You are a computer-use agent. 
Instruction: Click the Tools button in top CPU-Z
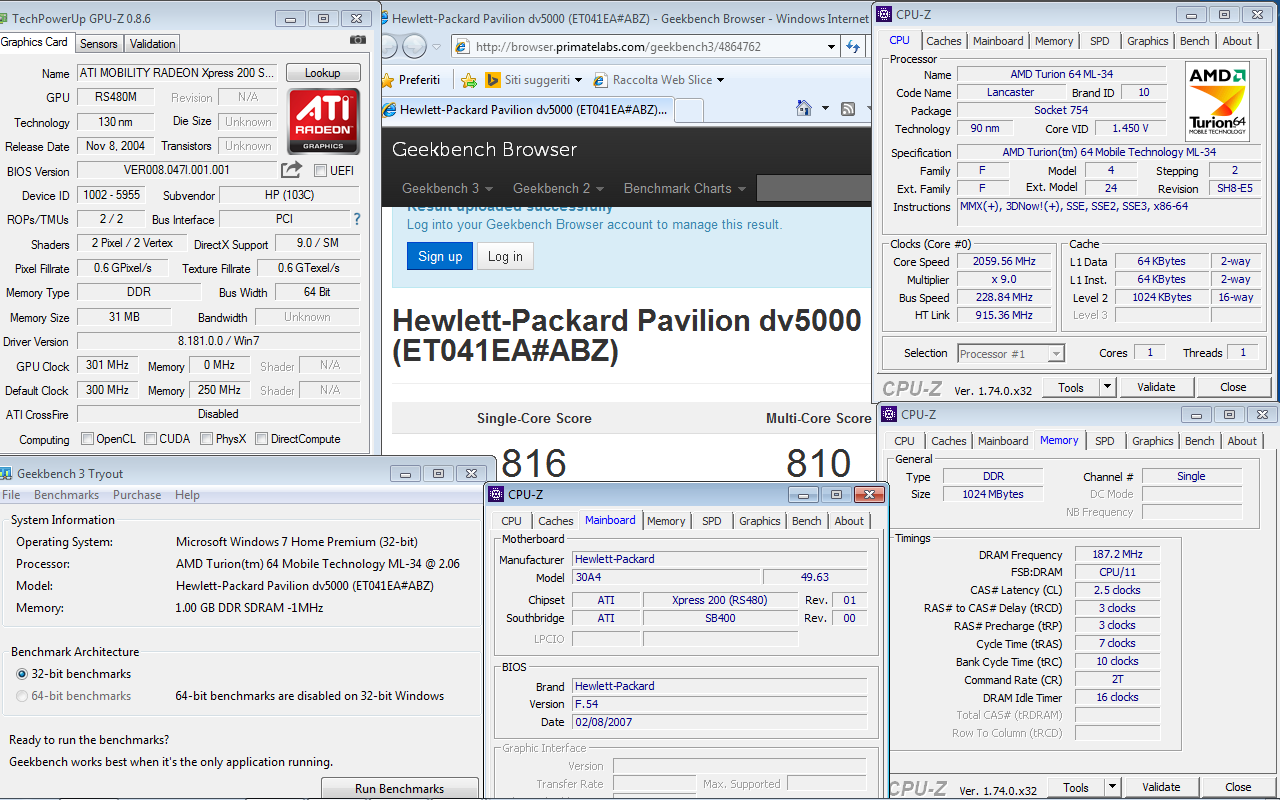pyautogui.click(x=1071, y=387)
